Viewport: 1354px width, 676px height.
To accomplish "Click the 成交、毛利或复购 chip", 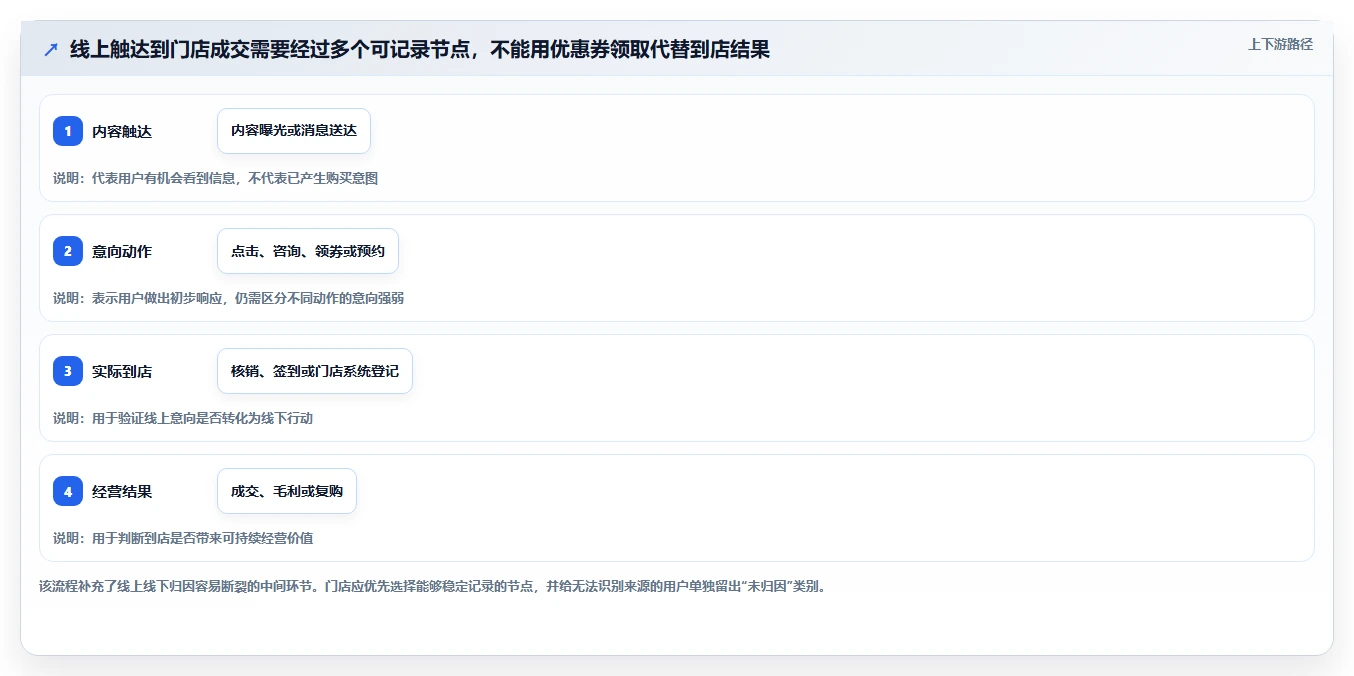I will [x=287, y=491].
